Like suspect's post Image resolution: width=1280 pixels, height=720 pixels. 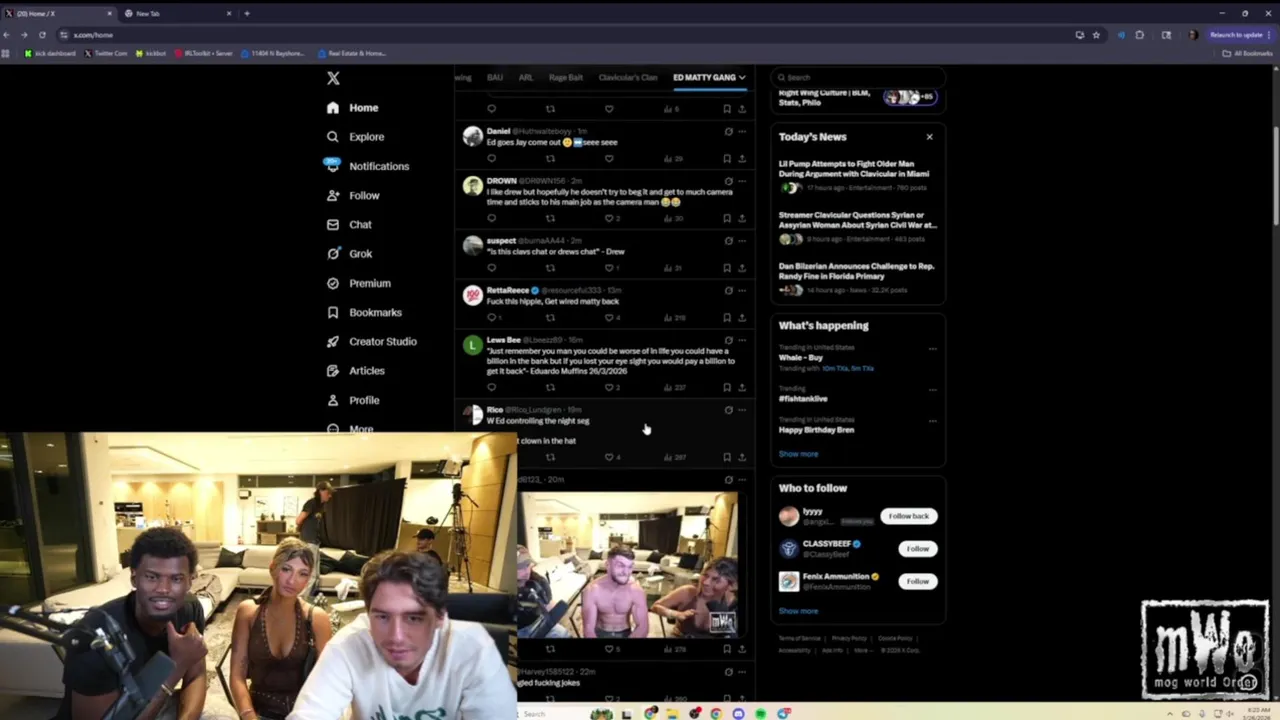click(x=609, y=268)
